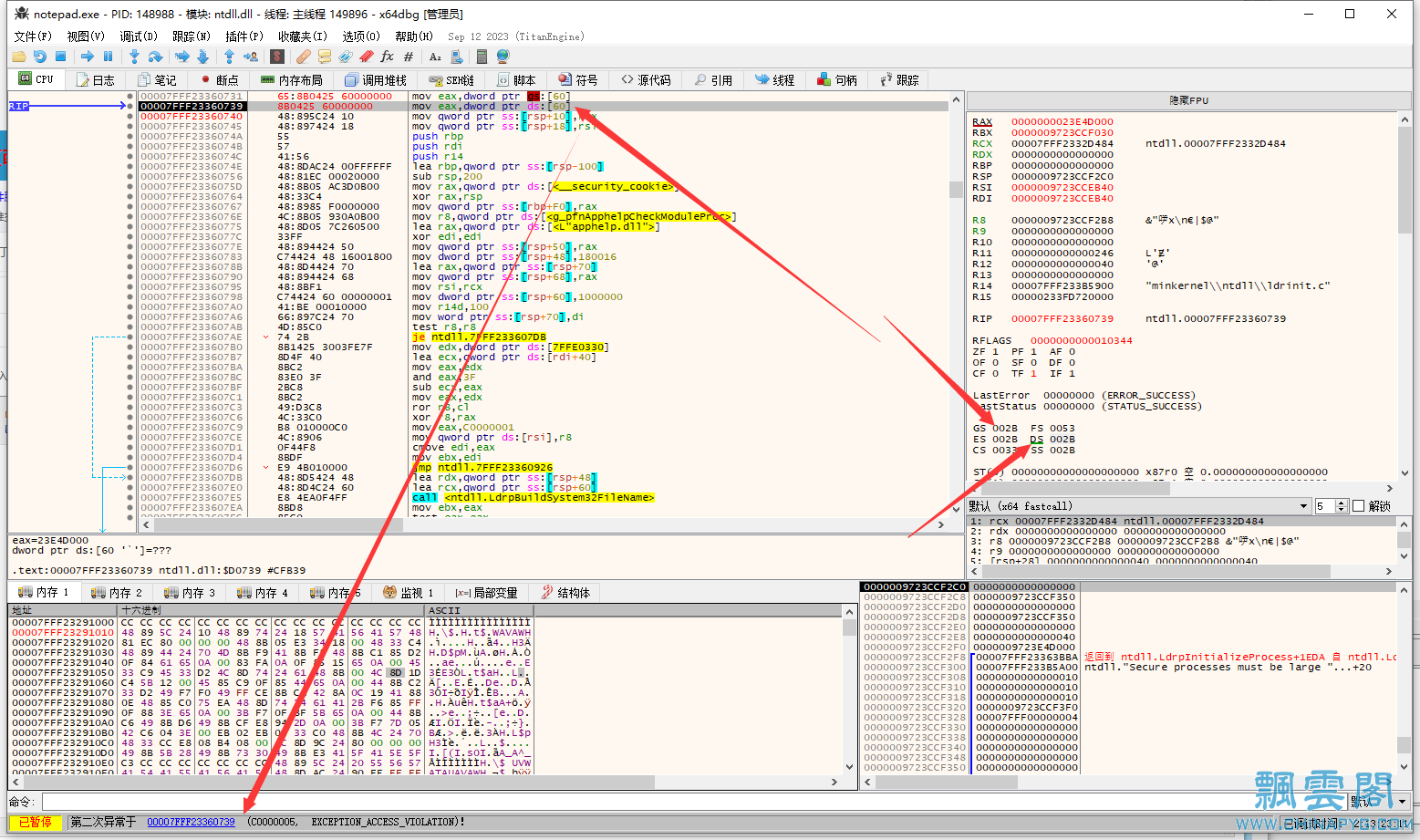Image resolution: width=1420 pixels, height=840 pixels.
Task: Open the 帮助(H) menu
Action: pos(414,36)
